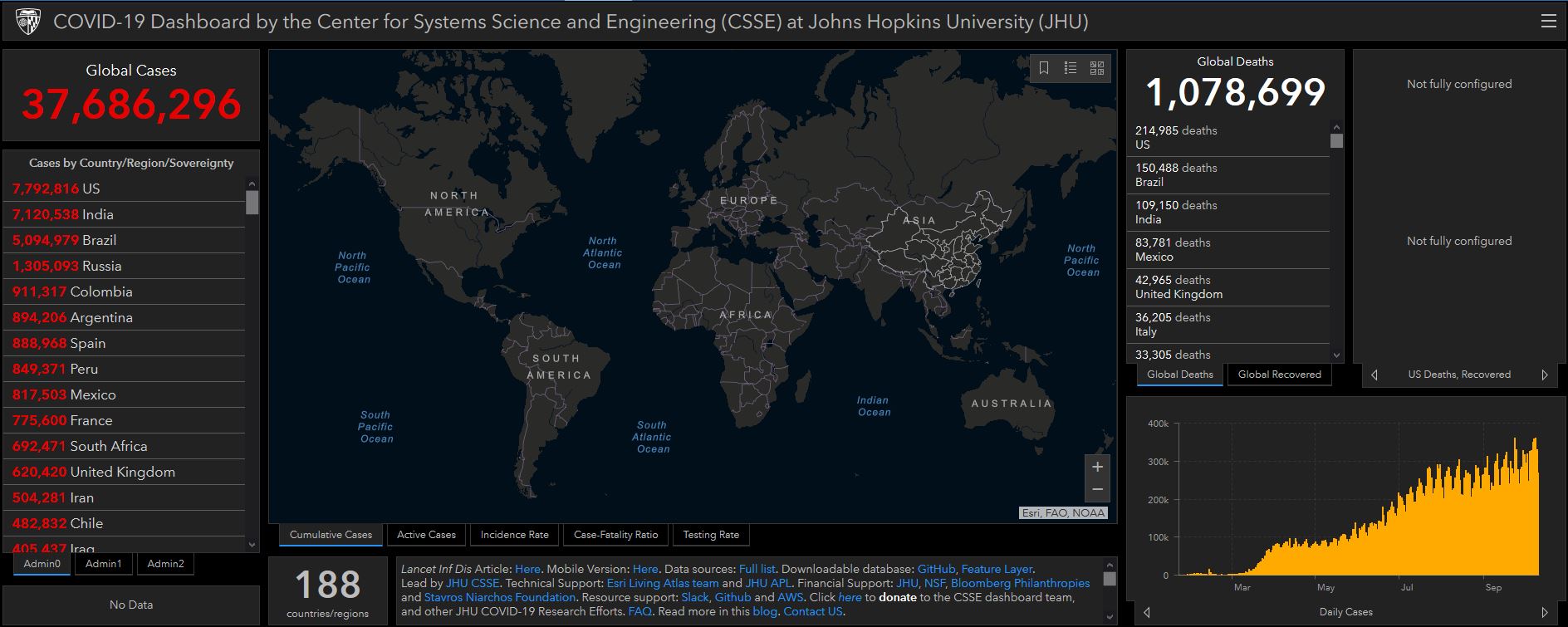Open the blog link
Viewport: 1568px width, 627px height.
765,611
